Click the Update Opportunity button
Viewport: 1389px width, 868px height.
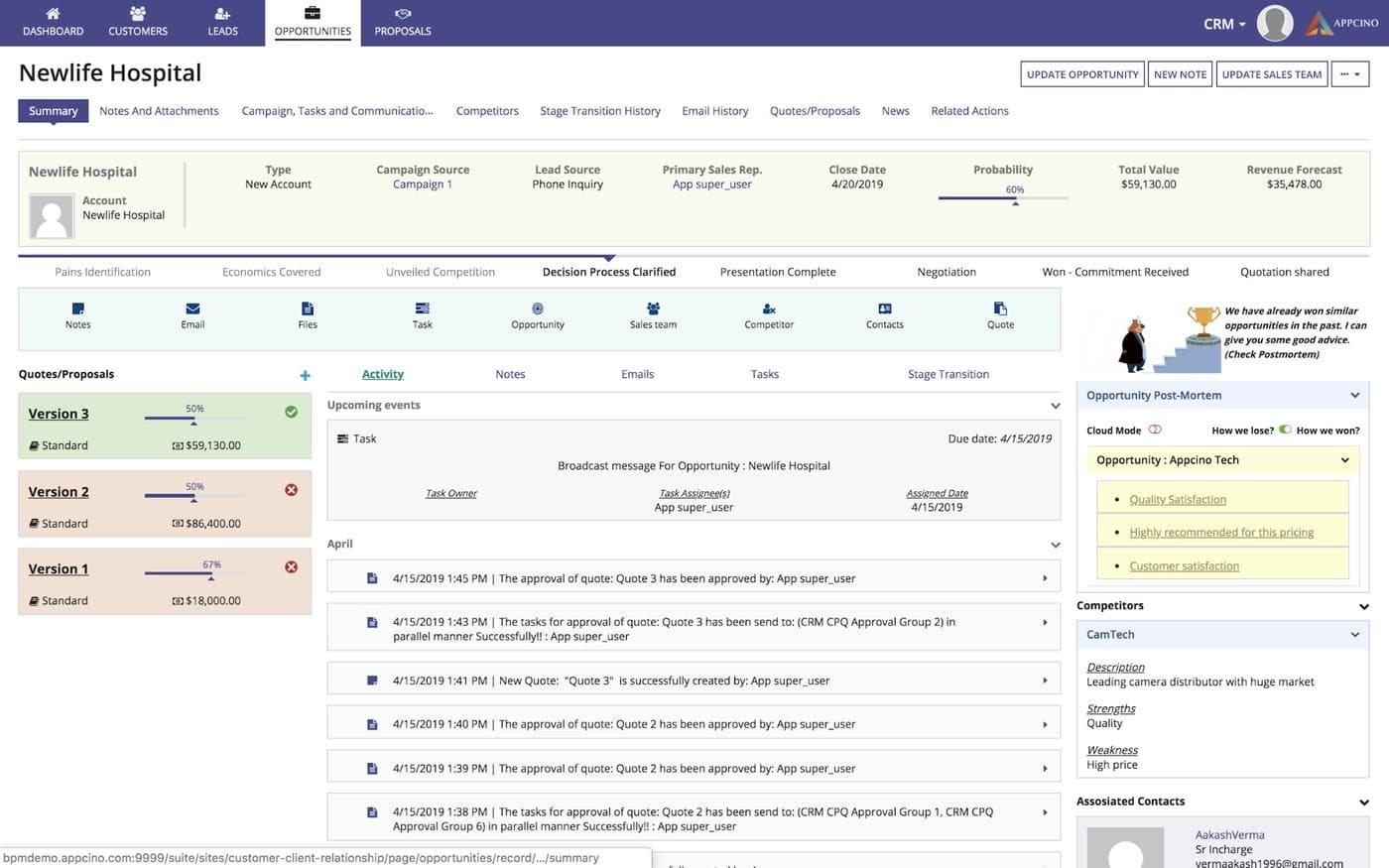pyautogui.click(x=1081, y=74)
